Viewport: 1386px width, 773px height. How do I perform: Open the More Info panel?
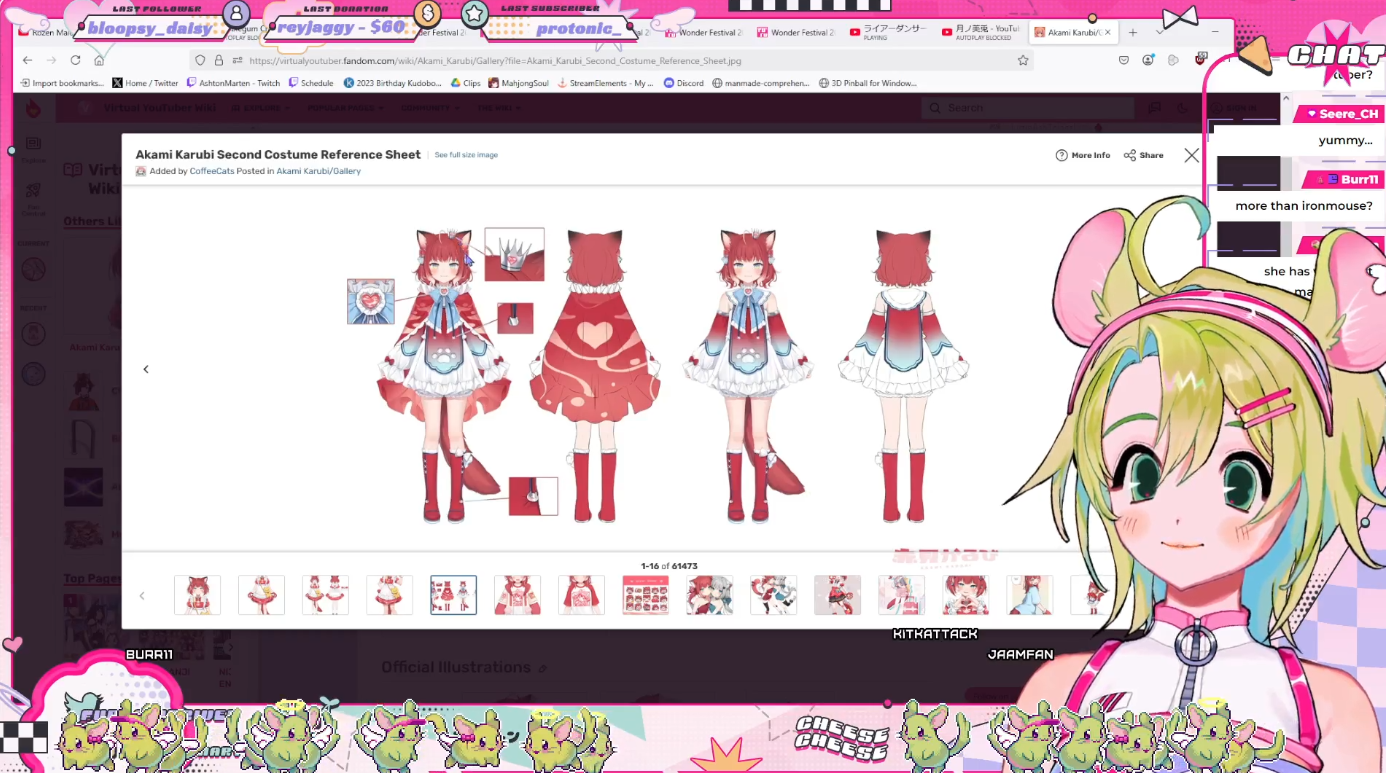pyautogui.click(x=1083, y=155)
